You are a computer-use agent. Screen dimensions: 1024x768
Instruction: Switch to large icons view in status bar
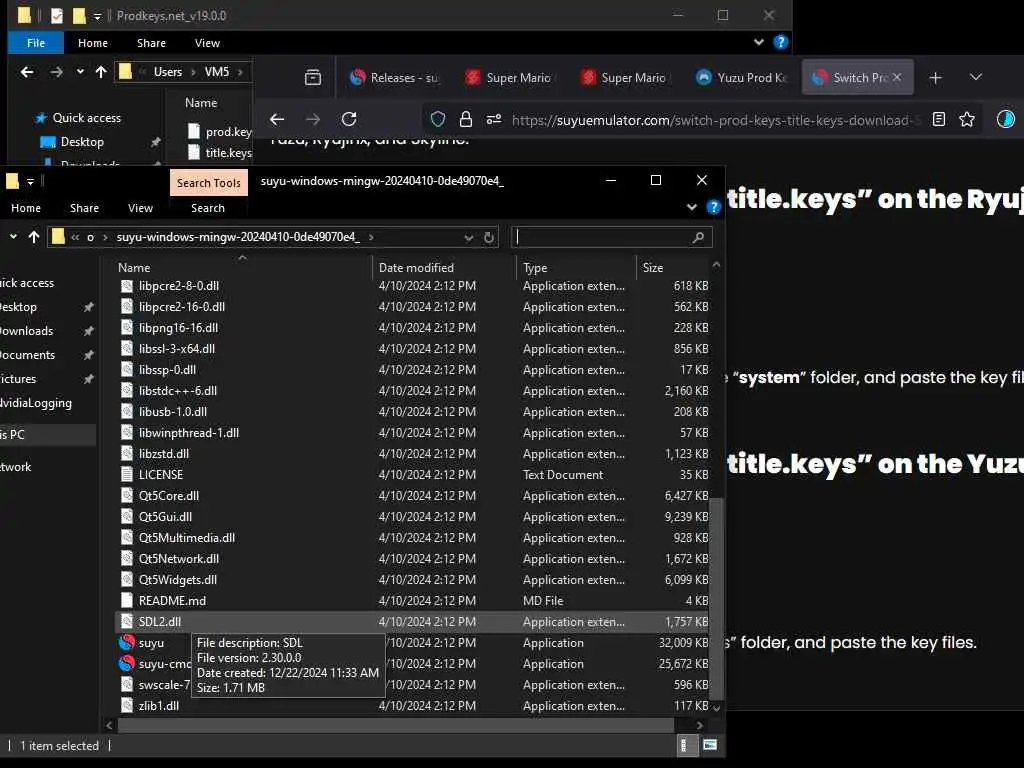710,745
